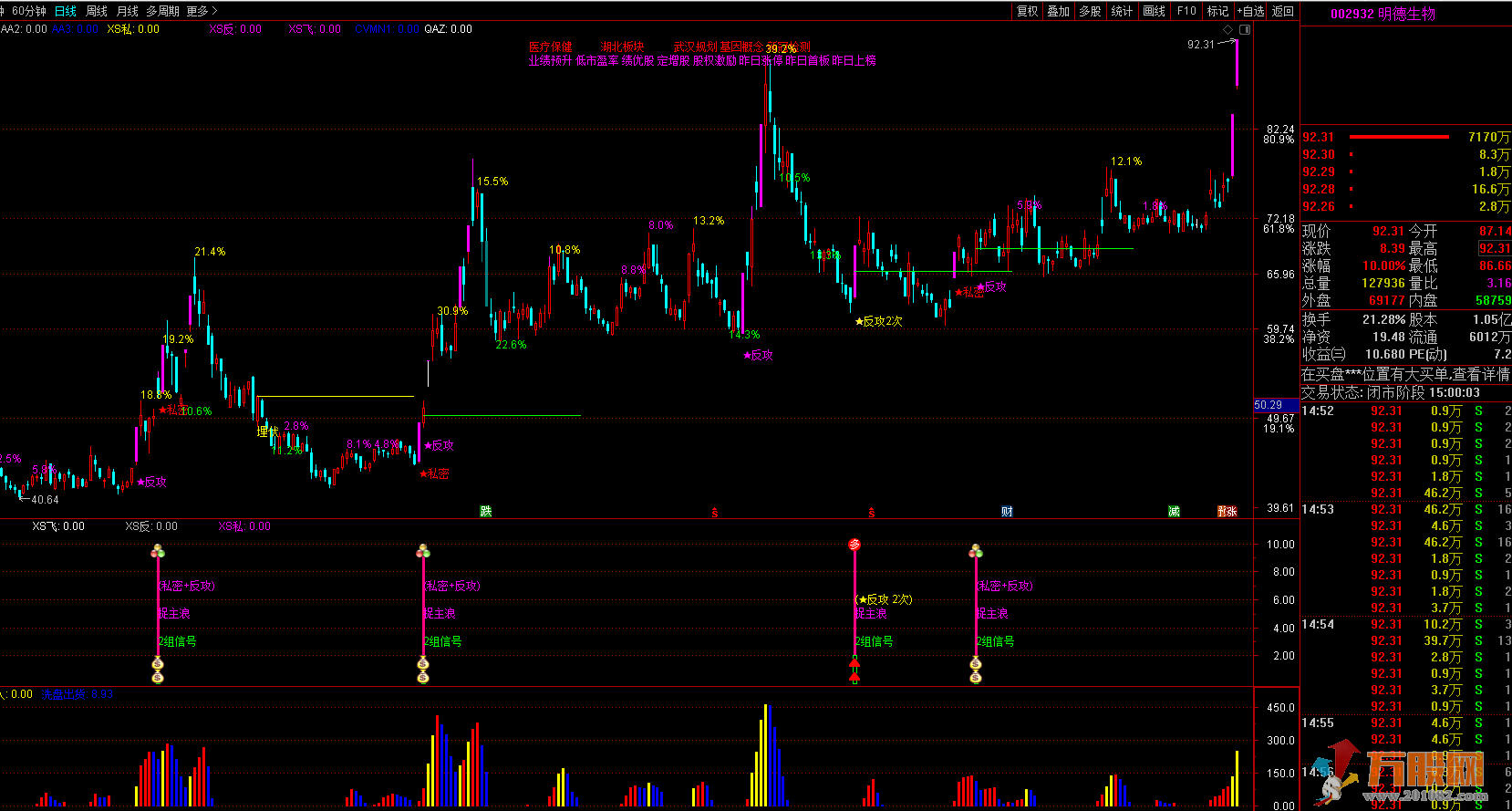The height and width of the screenshot is (811, 1512).
Task: Open the 多周期 multi-period view
Action: 162,11
